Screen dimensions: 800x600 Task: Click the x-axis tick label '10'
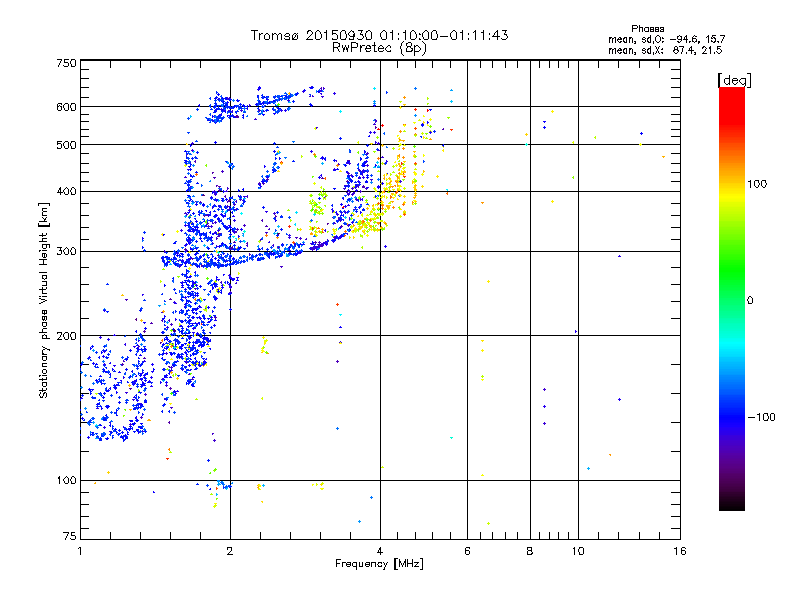[x=578, y=551]
